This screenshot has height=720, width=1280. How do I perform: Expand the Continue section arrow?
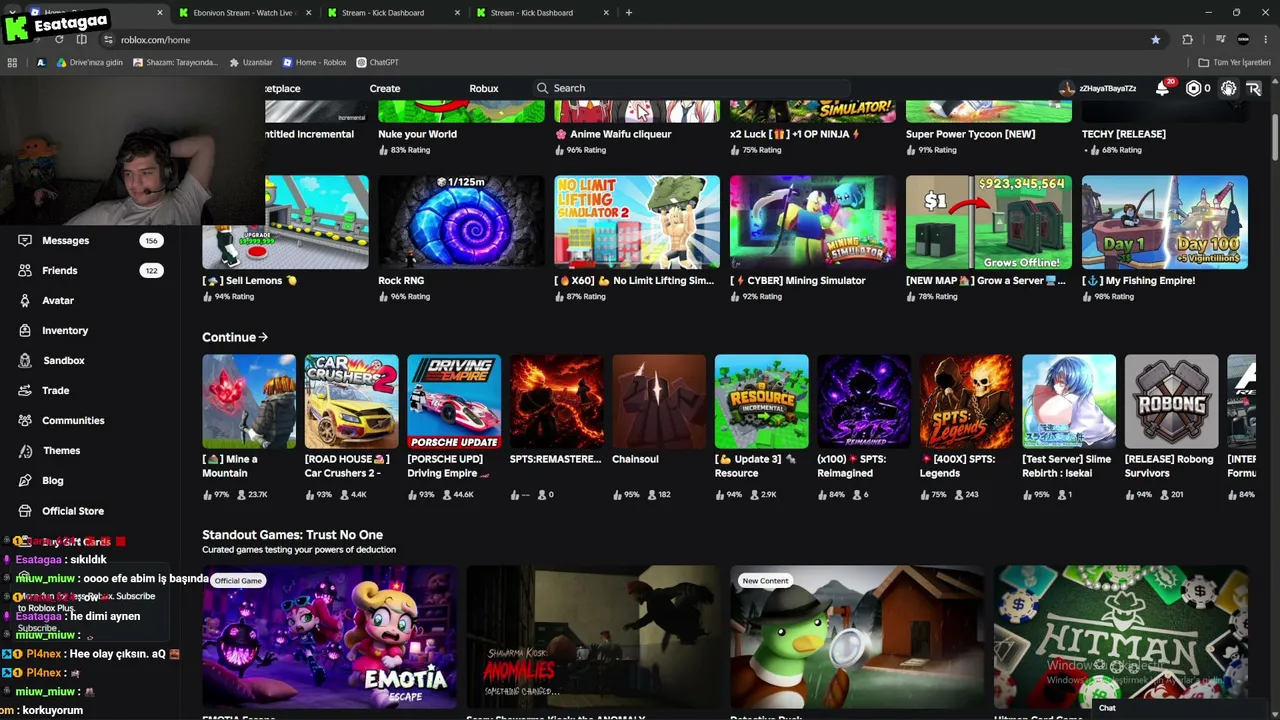(263, 337)
